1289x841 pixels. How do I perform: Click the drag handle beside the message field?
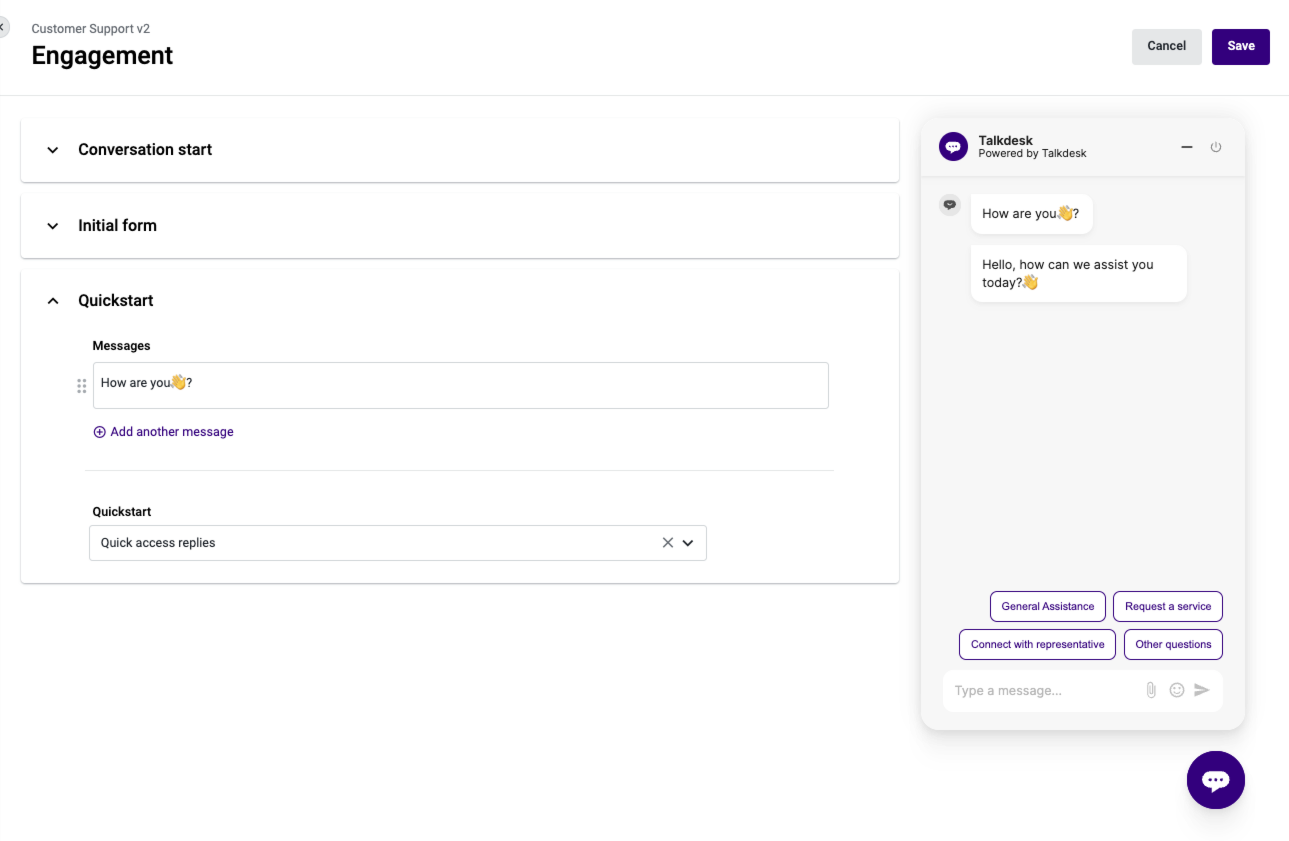click(82, 386)
